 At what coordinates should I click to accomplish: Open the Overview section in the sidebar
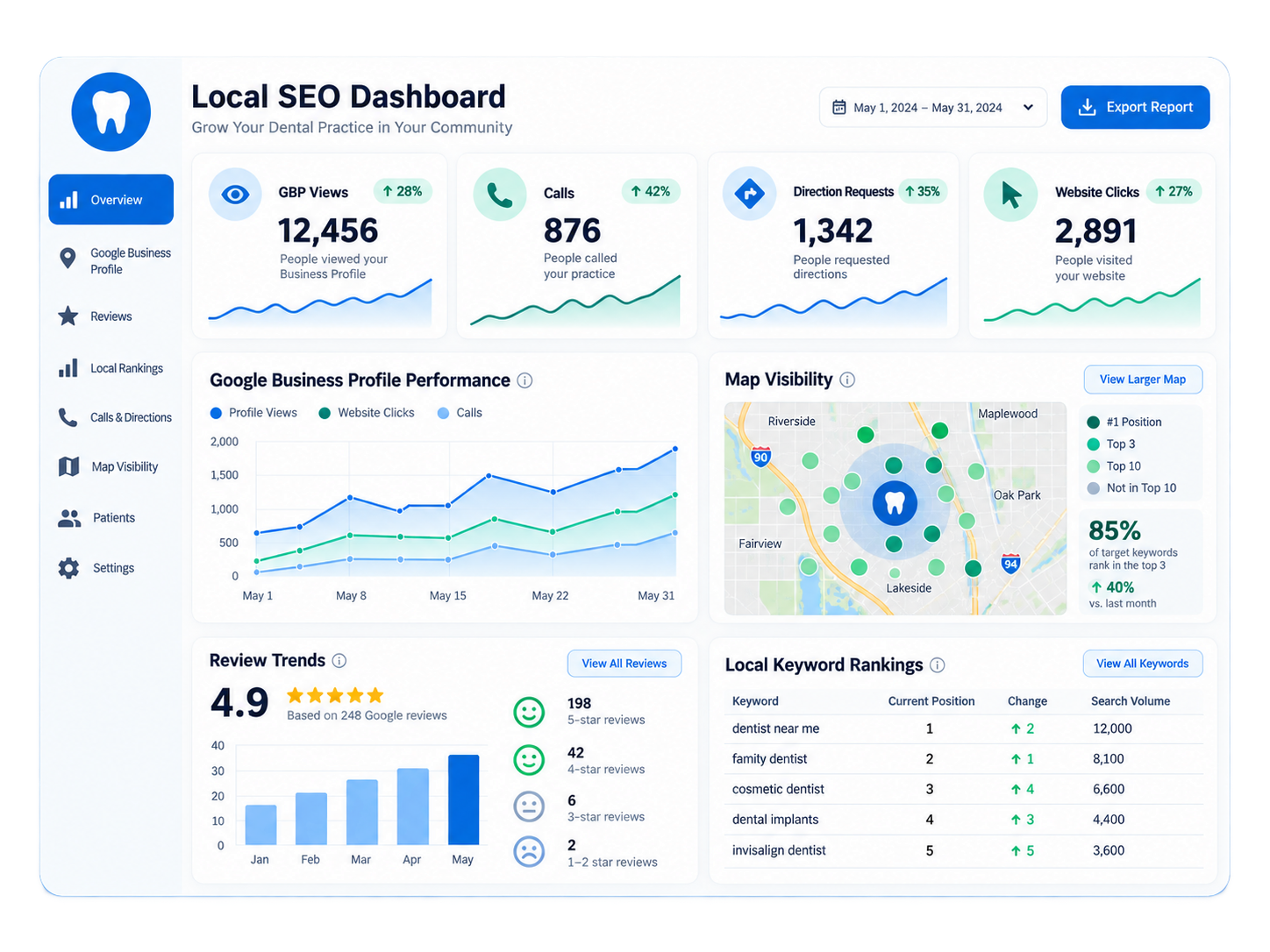[x=111, y=200]
